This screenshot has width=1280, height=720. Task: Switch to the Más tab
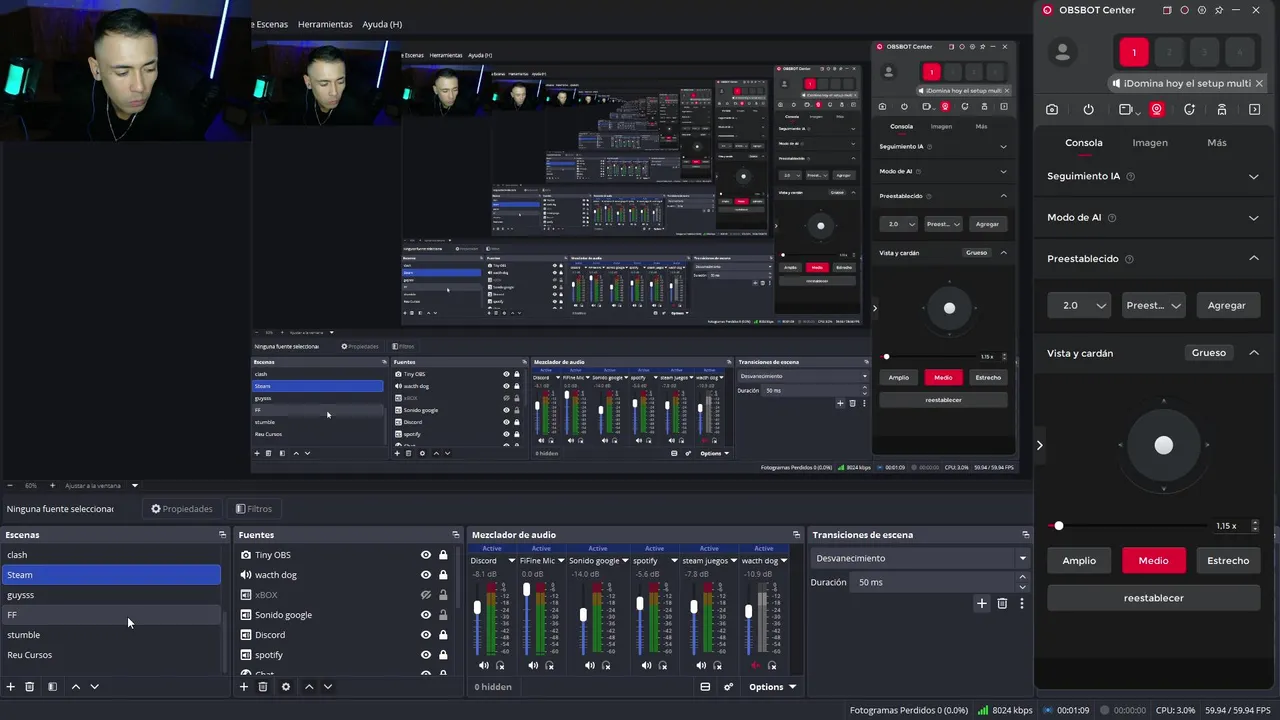(1217, 143)
